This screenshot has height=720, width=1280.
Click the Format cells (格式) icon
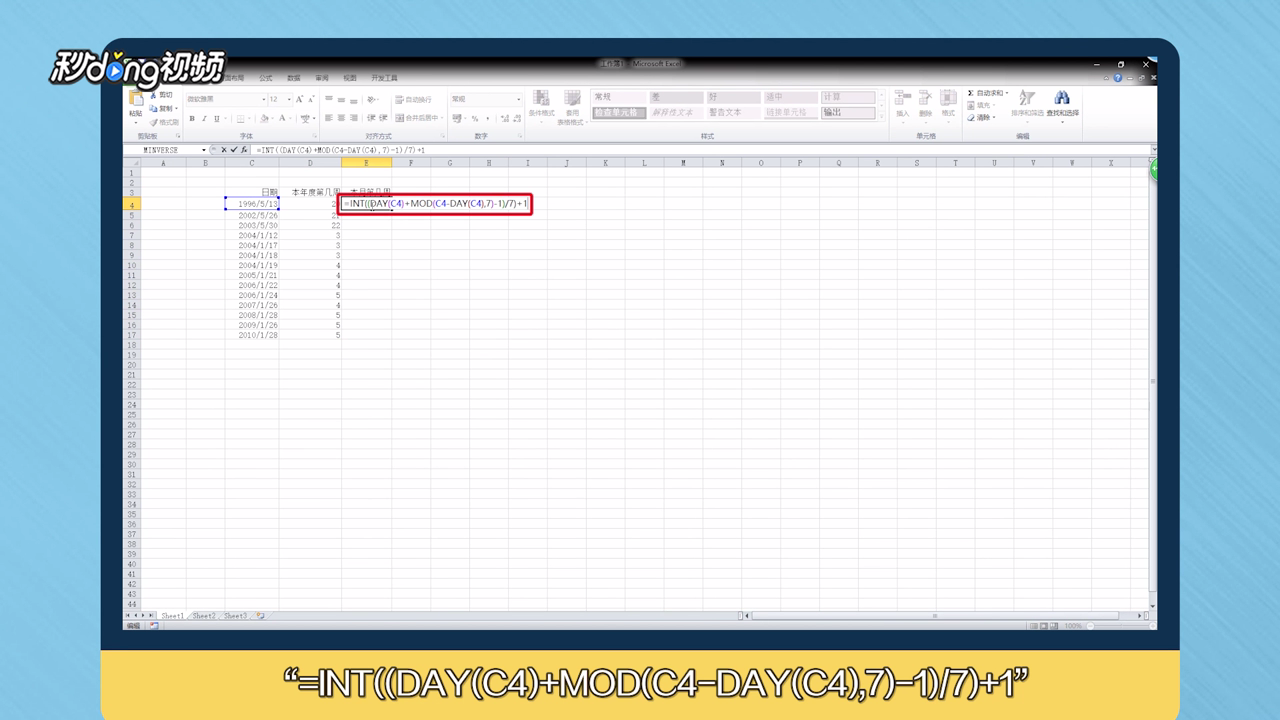[948, 99]
